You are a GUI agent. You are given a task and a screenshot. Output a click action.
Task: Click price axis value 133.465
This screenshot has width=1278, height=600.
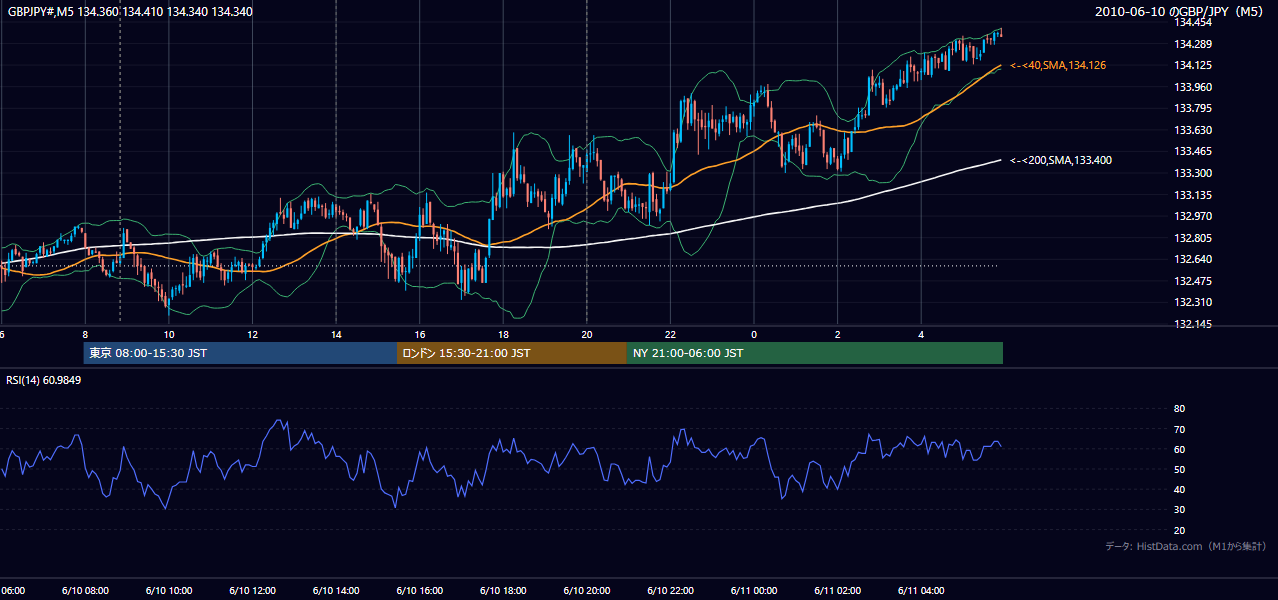(1193, 151)
